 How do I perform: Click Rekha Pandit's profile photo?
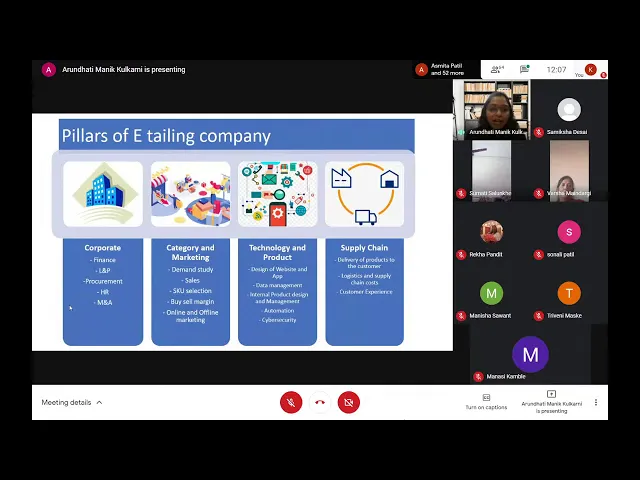click(491, 232)
